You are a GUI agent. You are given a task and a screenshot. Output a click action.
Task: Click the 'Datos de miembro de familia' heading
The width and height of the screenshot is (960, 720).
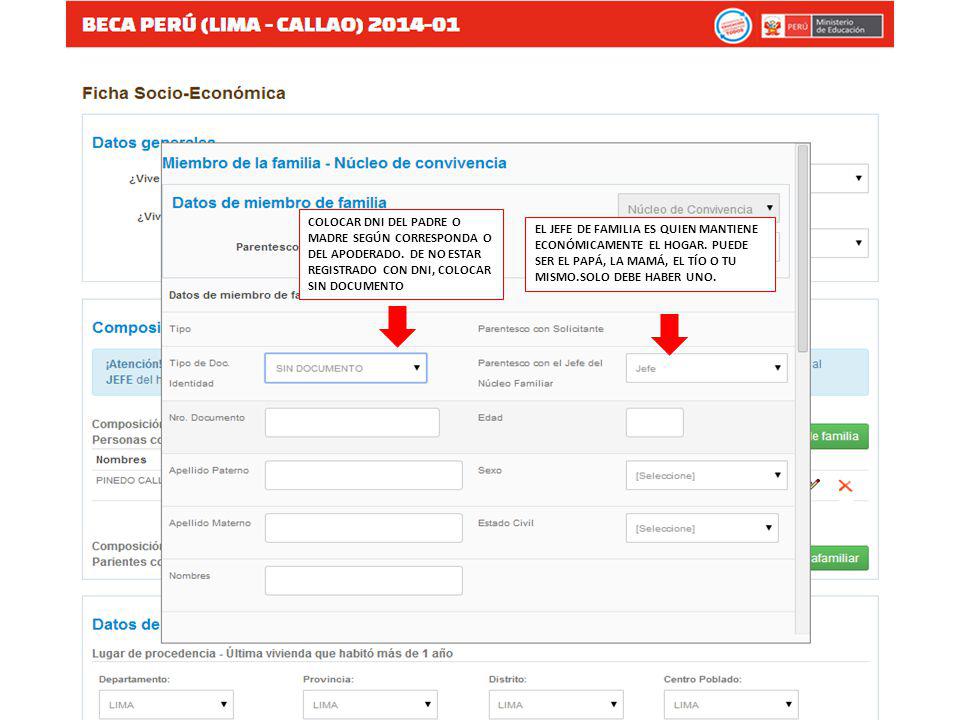[x=279, y=202]
